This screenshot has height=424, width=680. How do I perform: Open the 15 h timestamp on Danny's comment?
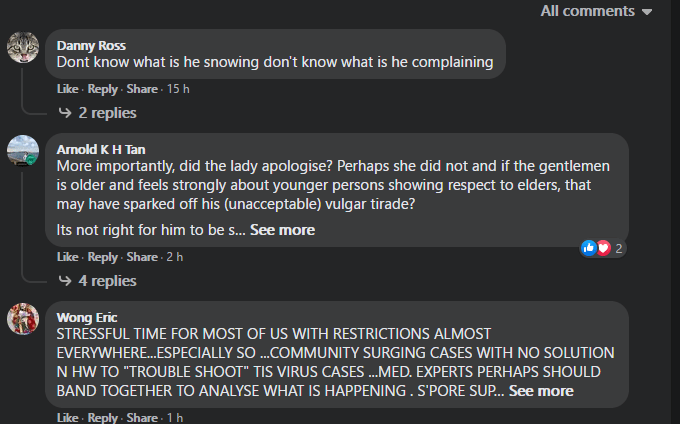click(178, 89)
